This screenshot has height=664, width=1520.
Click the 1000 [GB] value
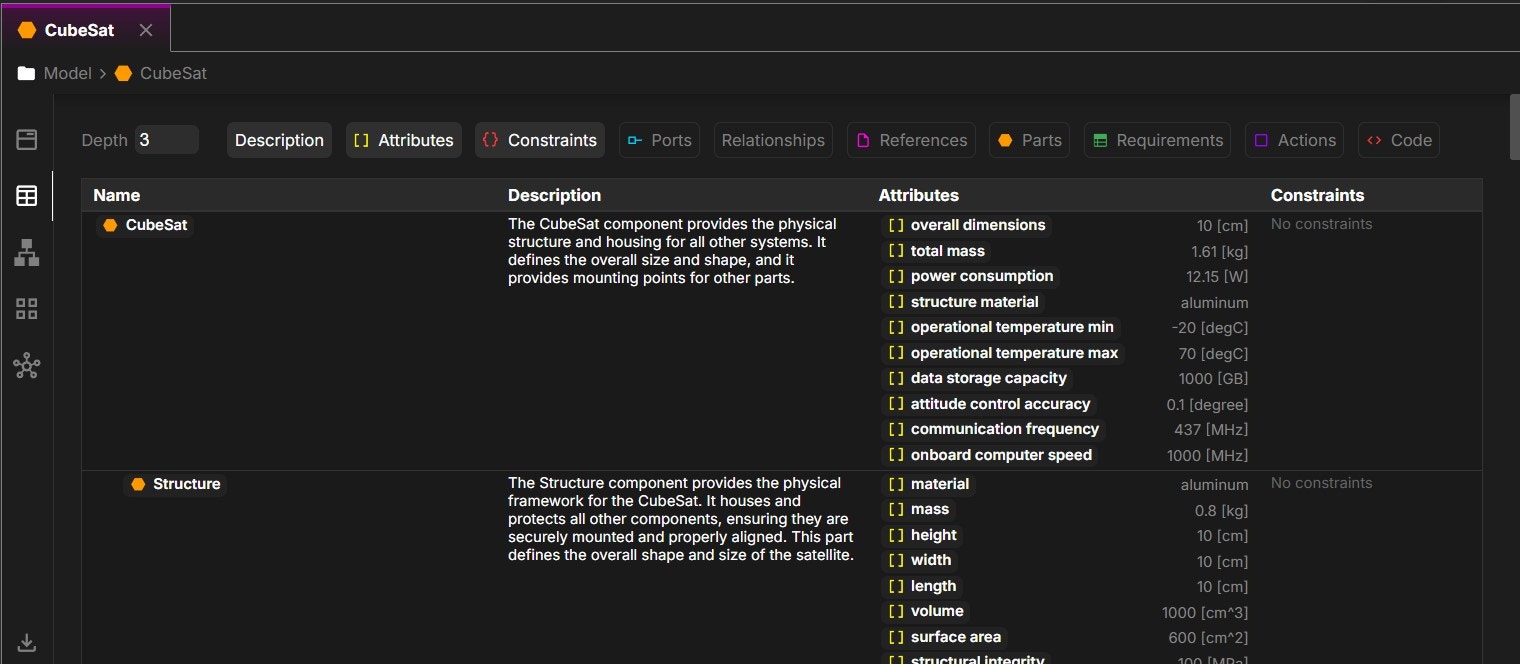1213,379
